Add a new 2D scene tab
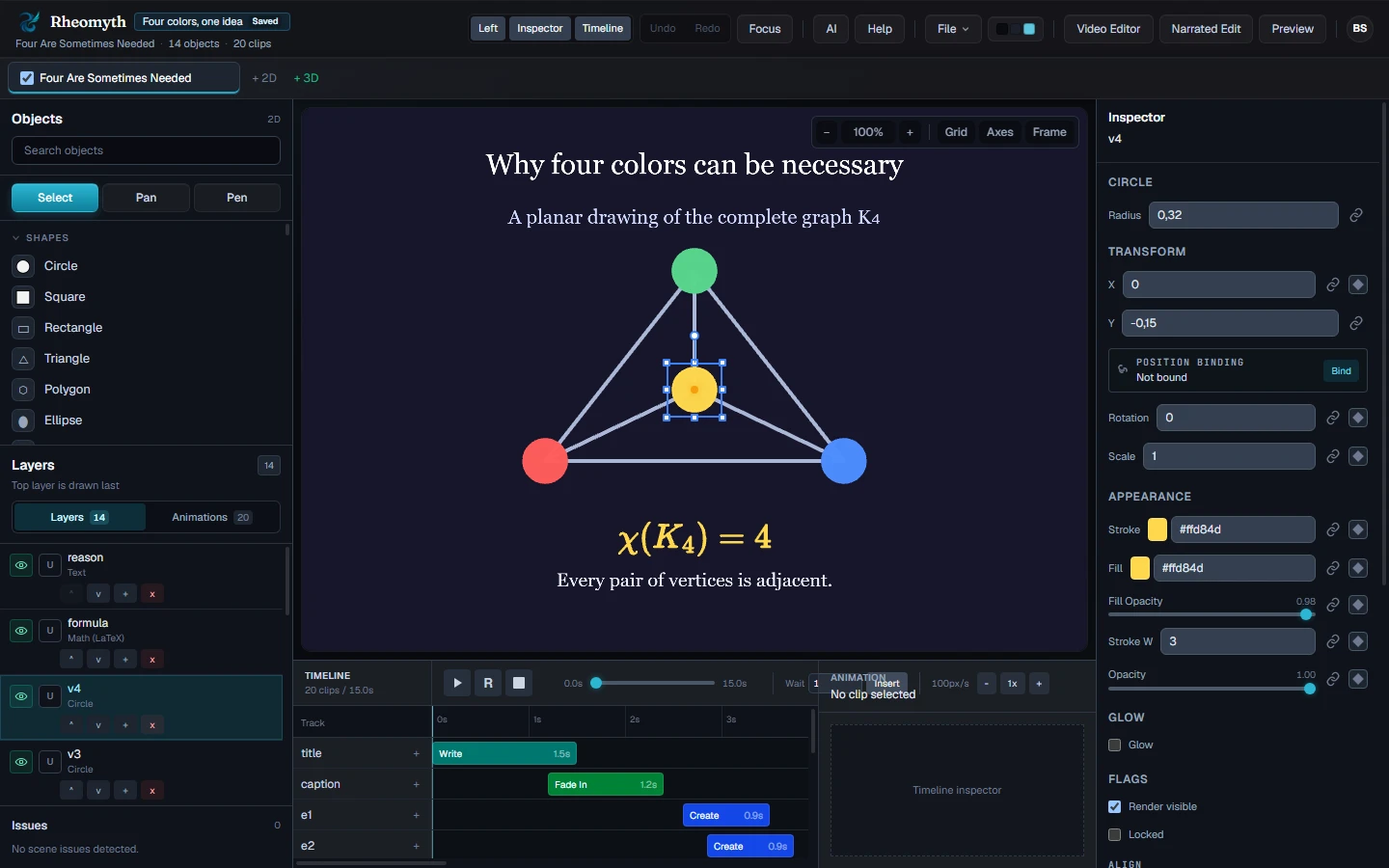1389x868 pixels. pyautogui.click(x=264, y=78)
